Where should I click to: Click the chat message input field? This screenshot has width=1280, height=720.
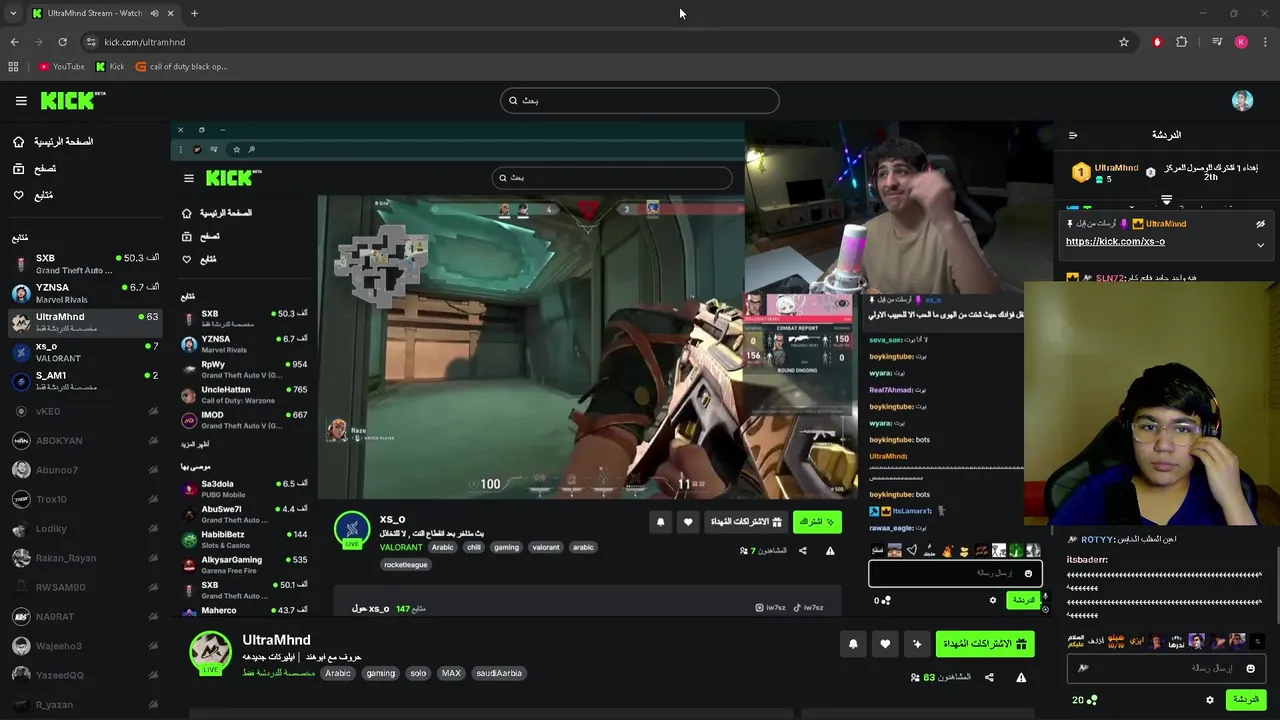(x=1167, y=668)
